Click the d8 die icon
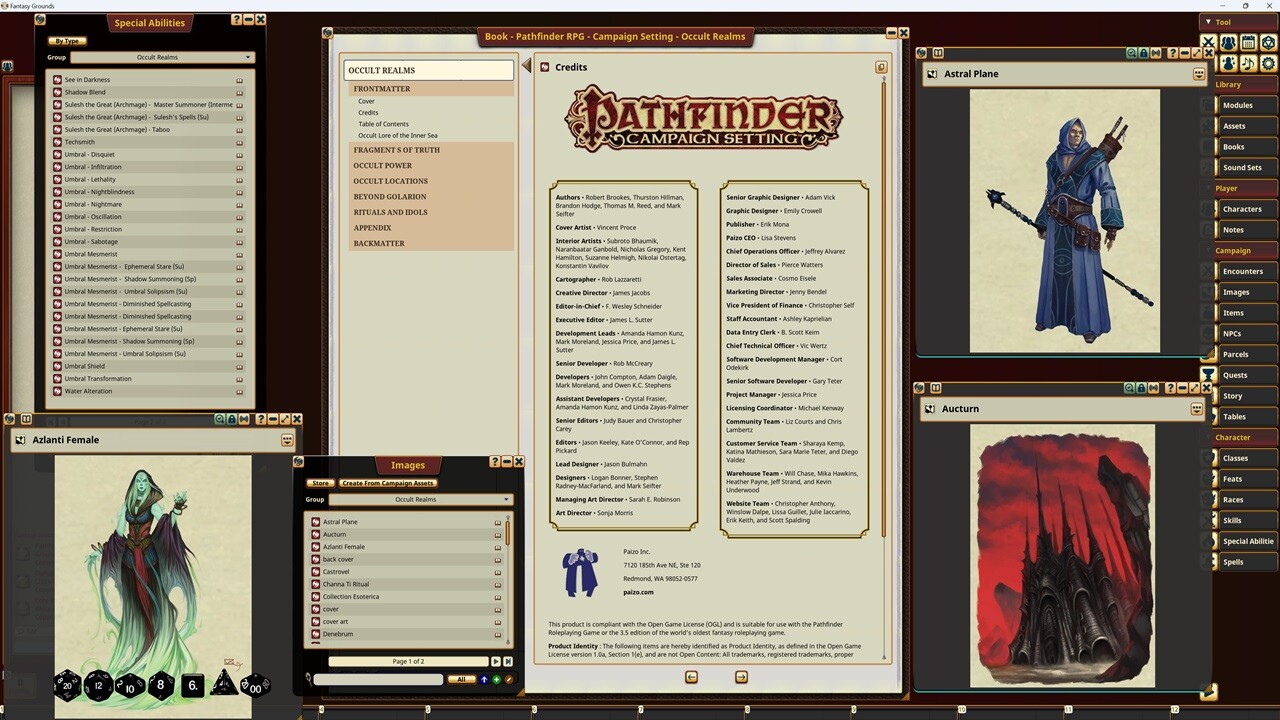 coord(160,685)
